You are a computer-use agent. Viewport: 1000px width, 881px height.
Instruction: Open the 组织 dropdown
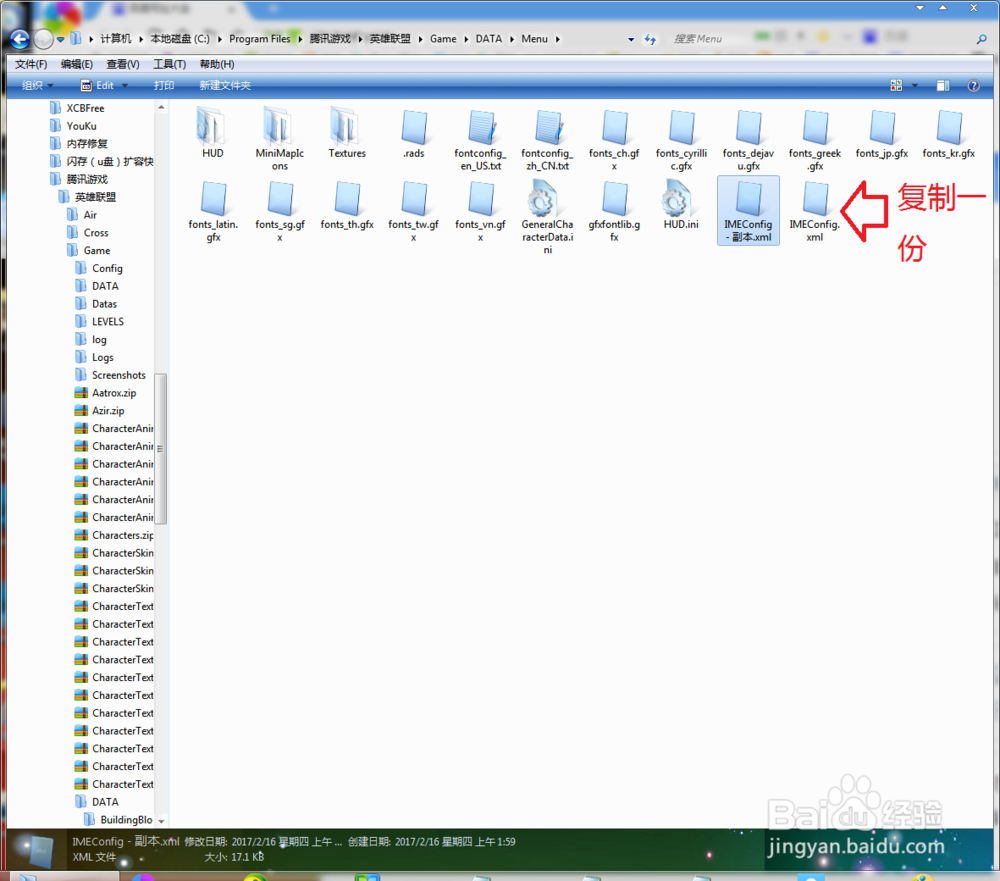(37, 85)
